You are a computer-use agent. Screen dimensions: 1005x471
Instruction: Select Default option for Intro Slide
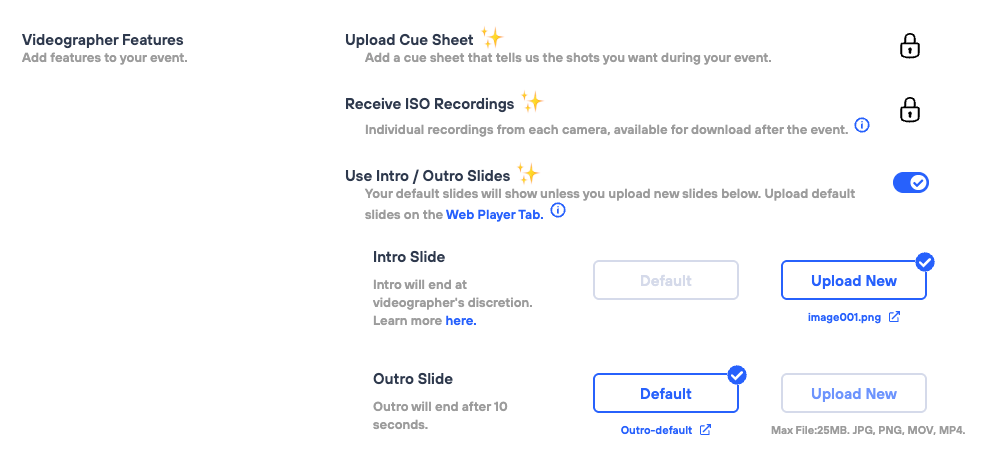pos(665,281)
